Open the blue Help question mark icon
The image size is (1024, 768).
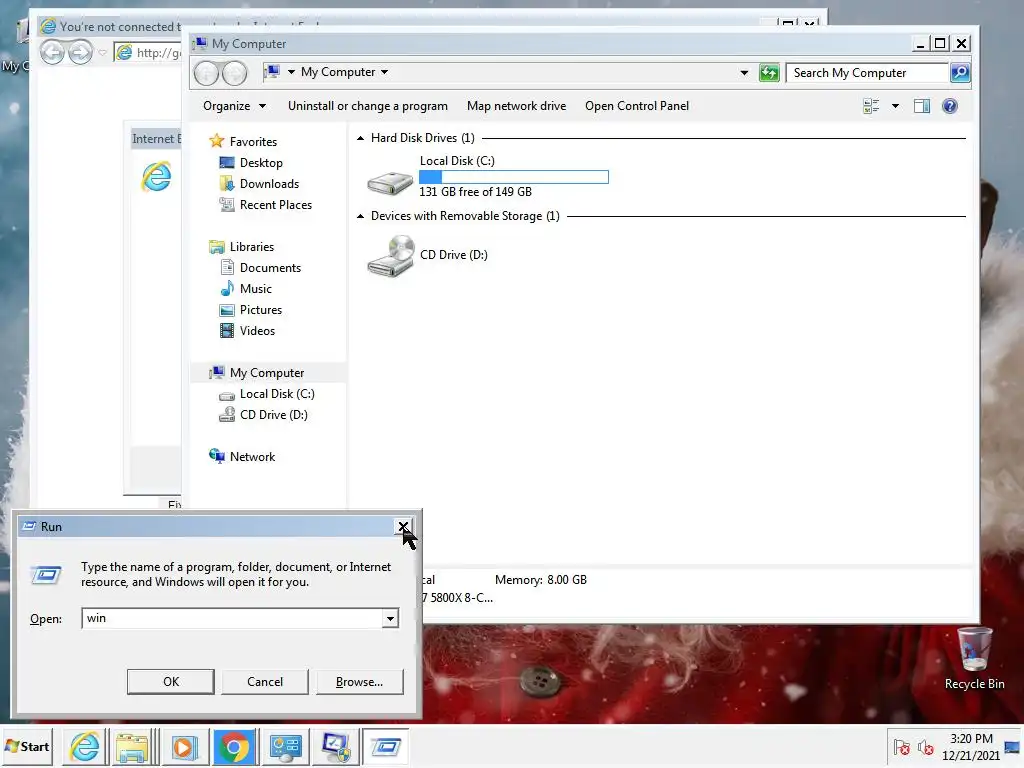point(950,106)
